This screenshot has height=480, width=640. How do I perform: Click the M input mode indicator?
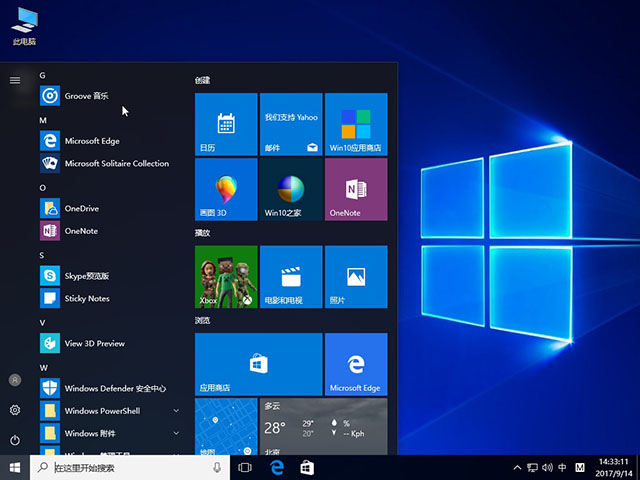pyautogui.click(x=580, y=467)
